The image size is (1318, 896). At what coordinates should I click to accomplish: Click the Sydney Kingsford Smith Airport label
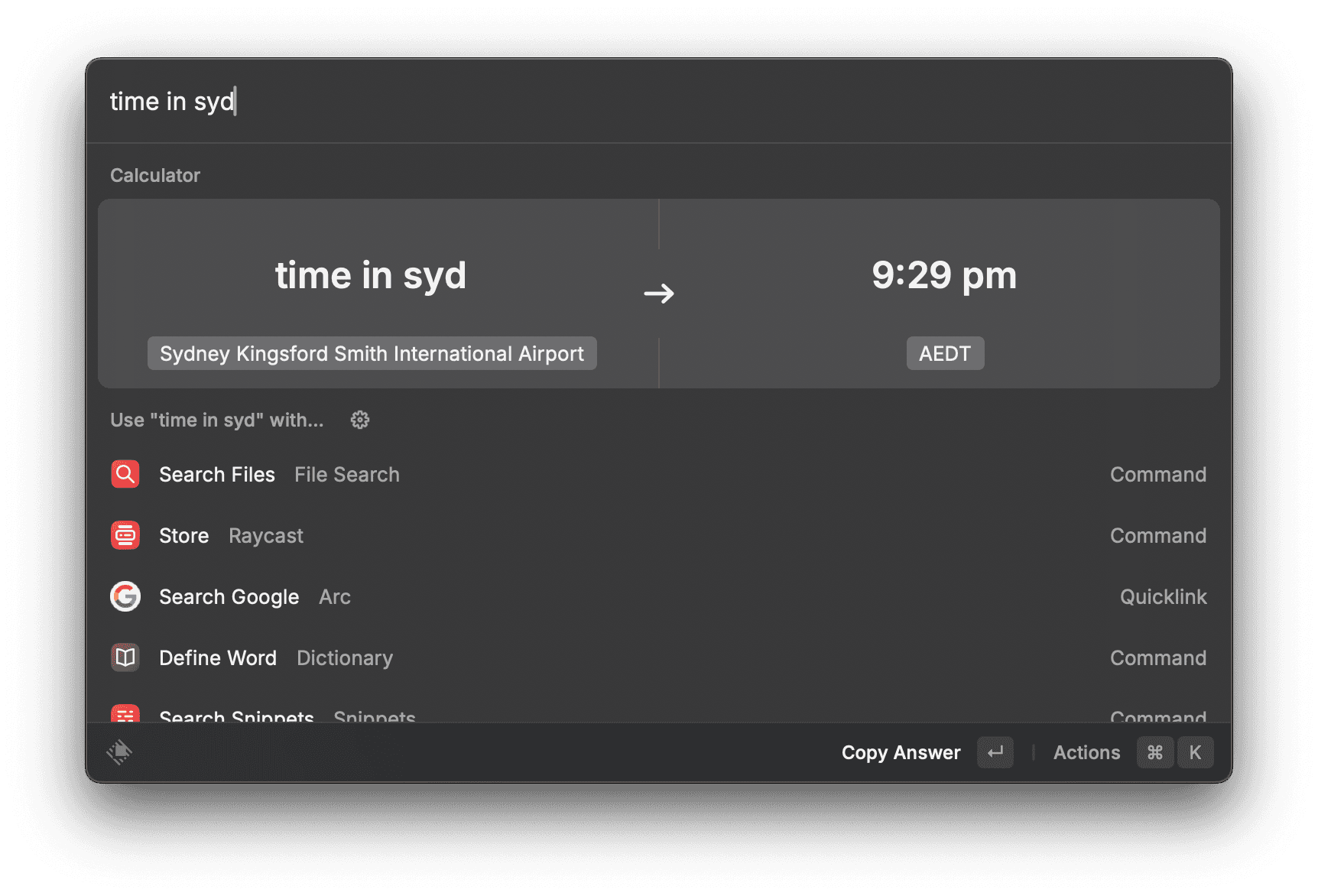pos(372,353)
